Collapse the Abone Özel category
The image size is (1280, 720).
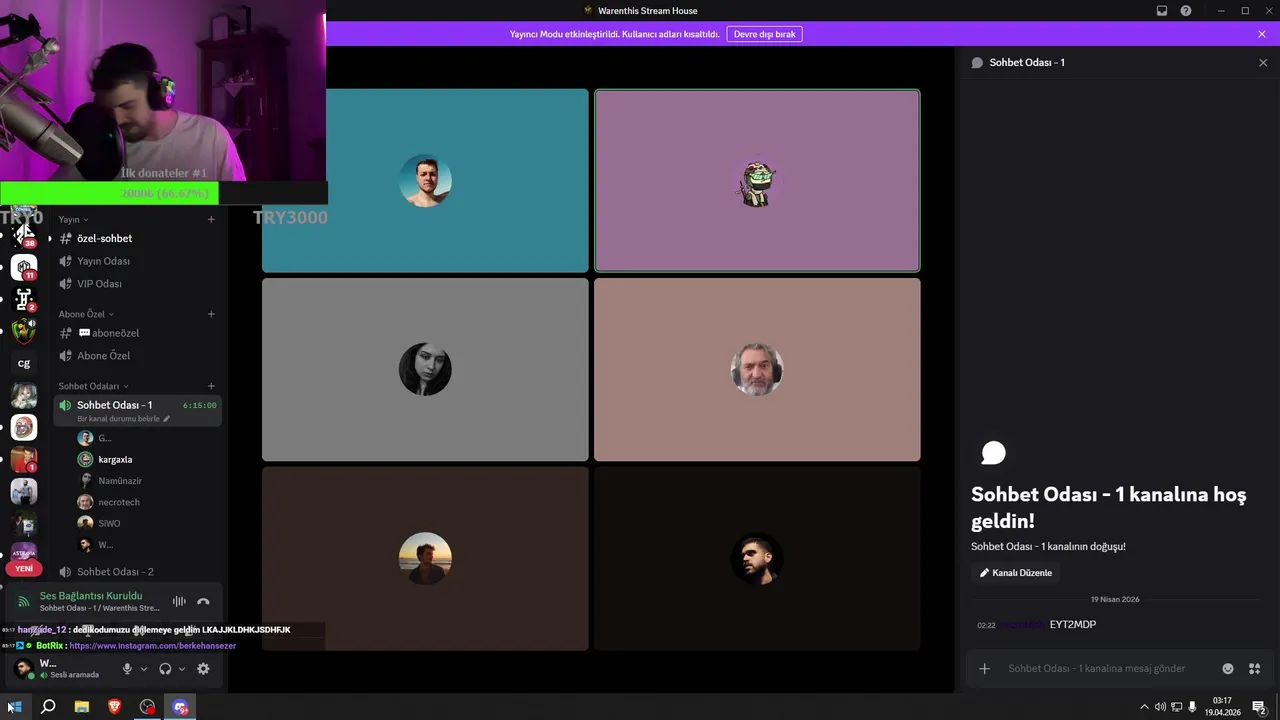coord(86,314)
